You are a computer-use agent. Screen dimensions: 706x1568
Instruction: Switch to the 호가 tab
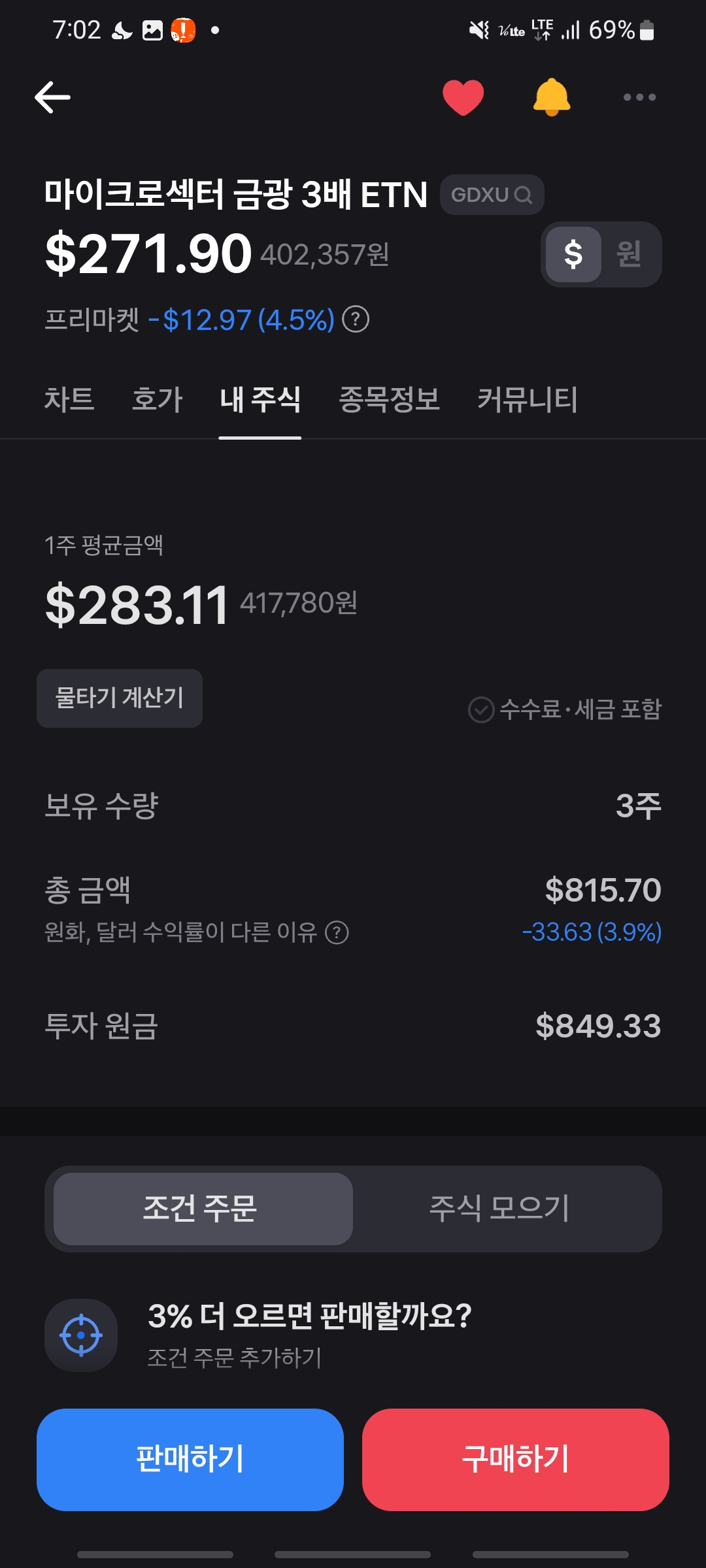coord(157,399)
